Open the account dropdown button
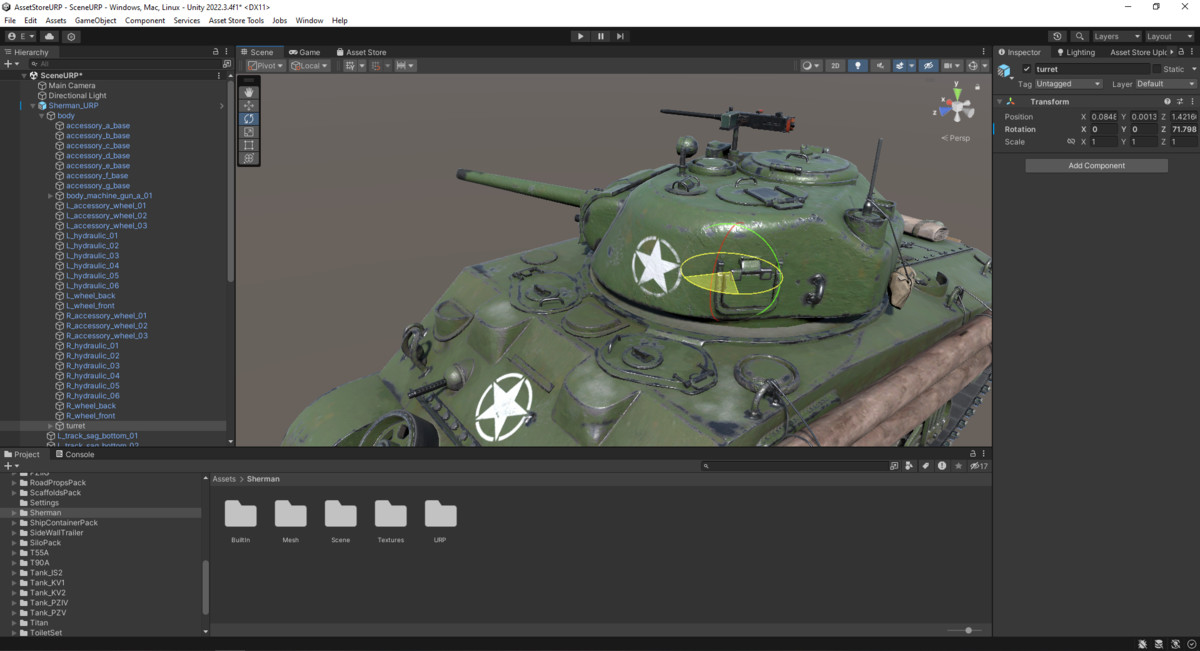Screen dimensions: 1200x651 coord(20,36)
